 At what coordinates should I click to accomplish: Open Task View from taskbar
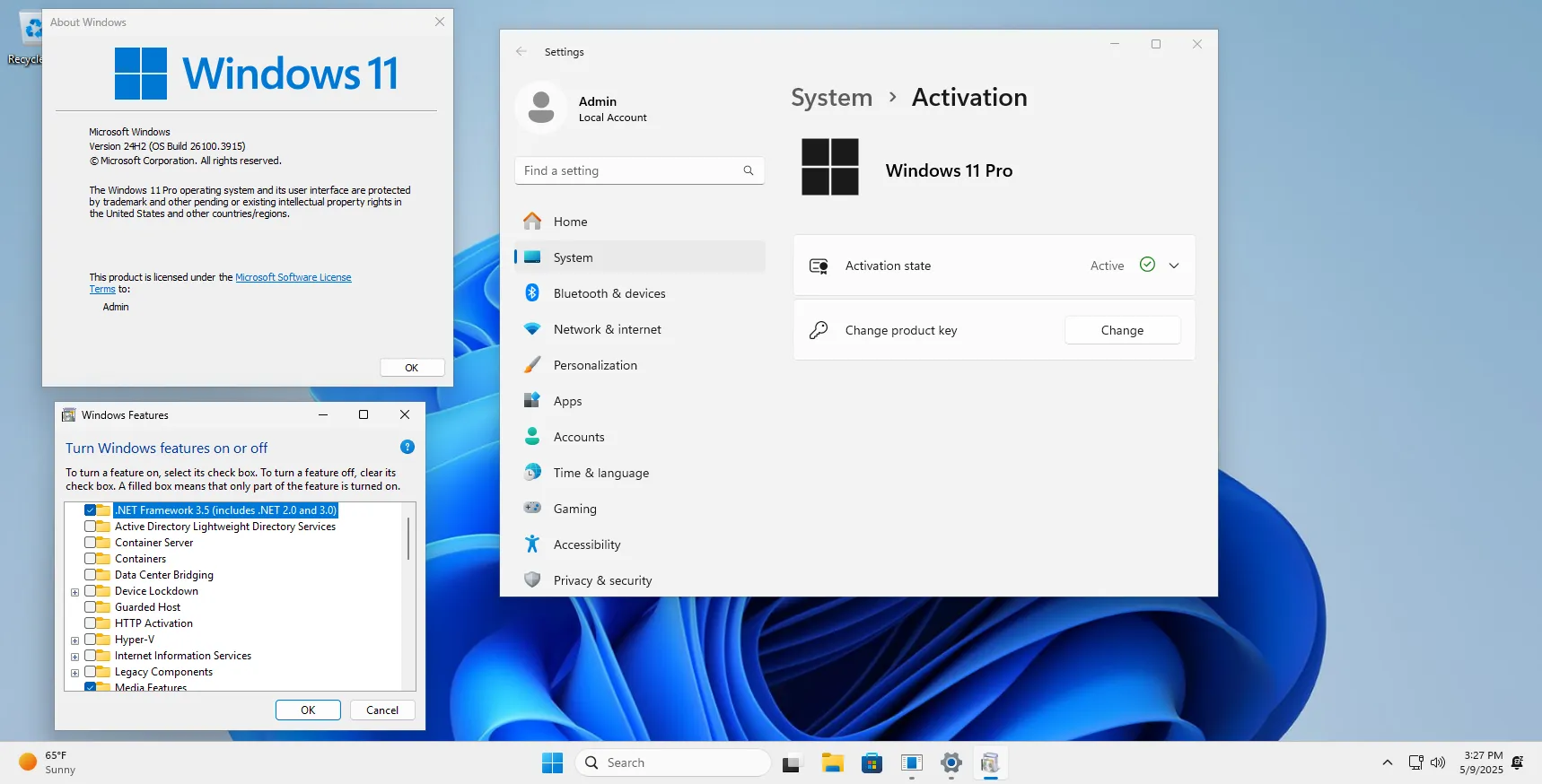click(x=791, y=763)
